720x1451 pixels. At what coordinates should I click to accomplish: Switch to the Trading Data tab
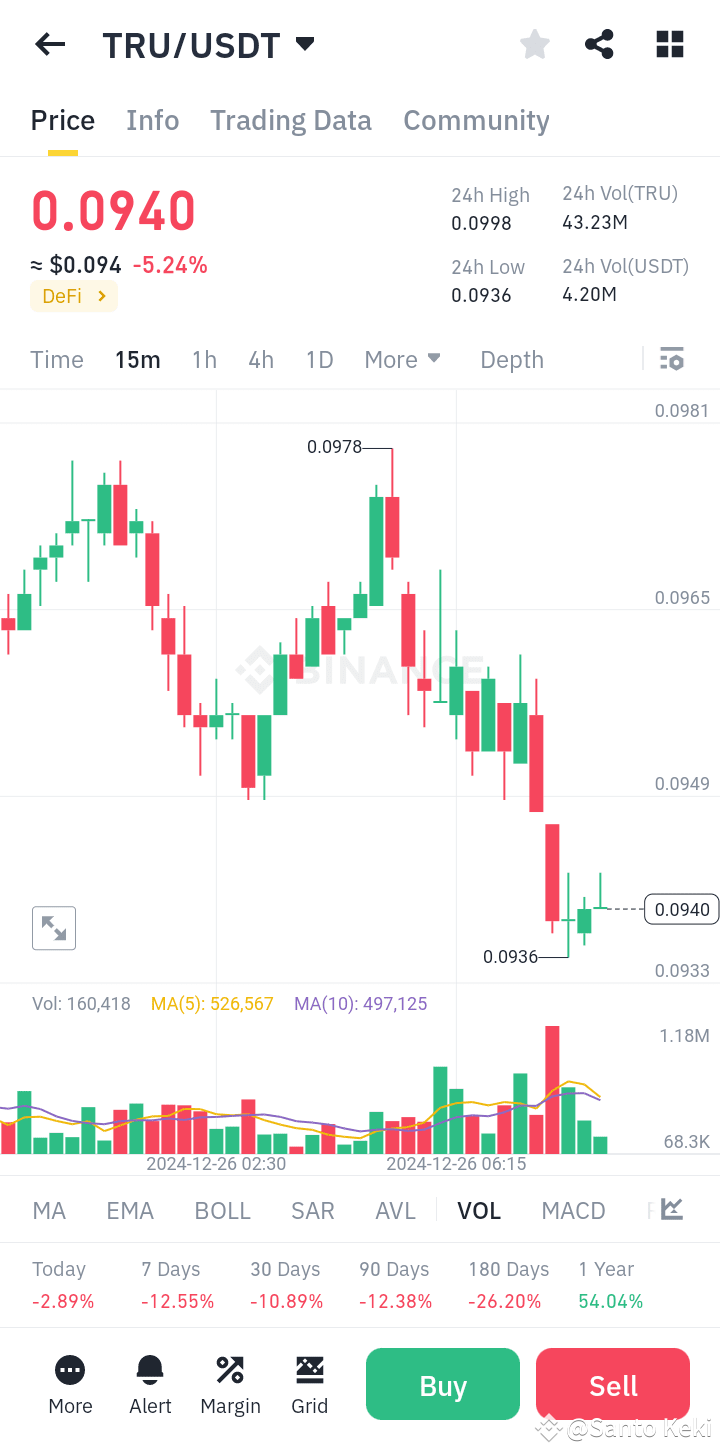point(290,120)
